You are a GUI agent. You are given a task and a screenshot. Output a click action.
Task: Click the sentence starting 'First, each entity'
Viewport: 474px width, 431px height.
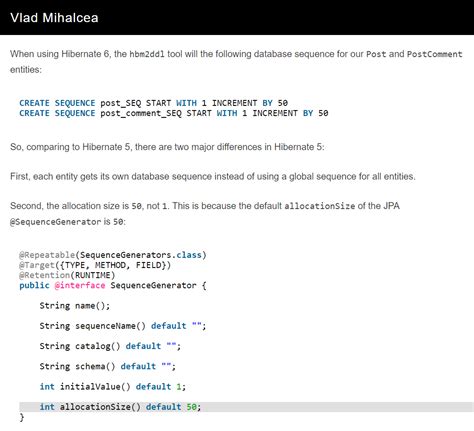coord(213,176)
